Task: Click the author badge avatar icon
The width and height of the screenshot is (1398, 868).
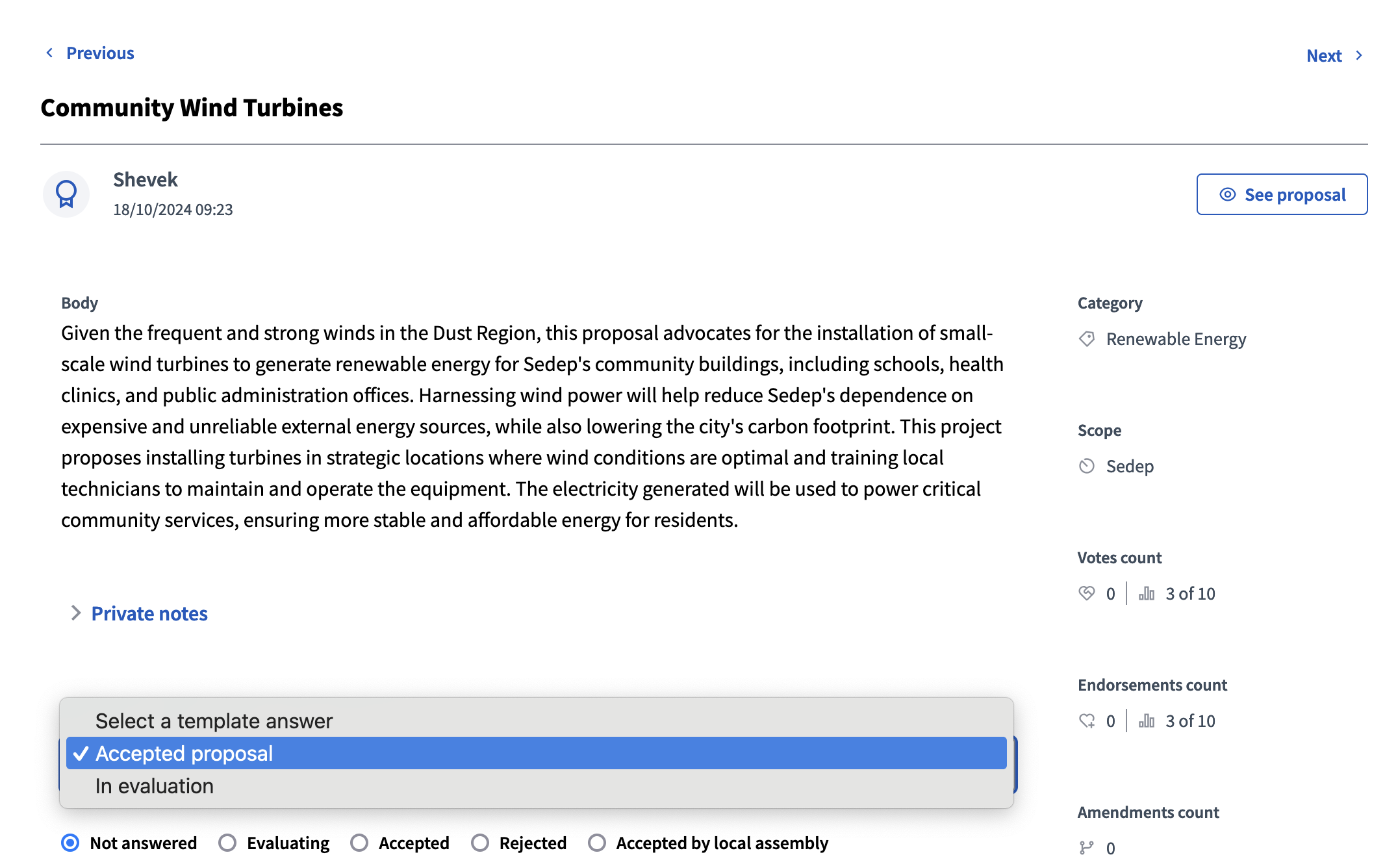Action: (x=66, y=194)
